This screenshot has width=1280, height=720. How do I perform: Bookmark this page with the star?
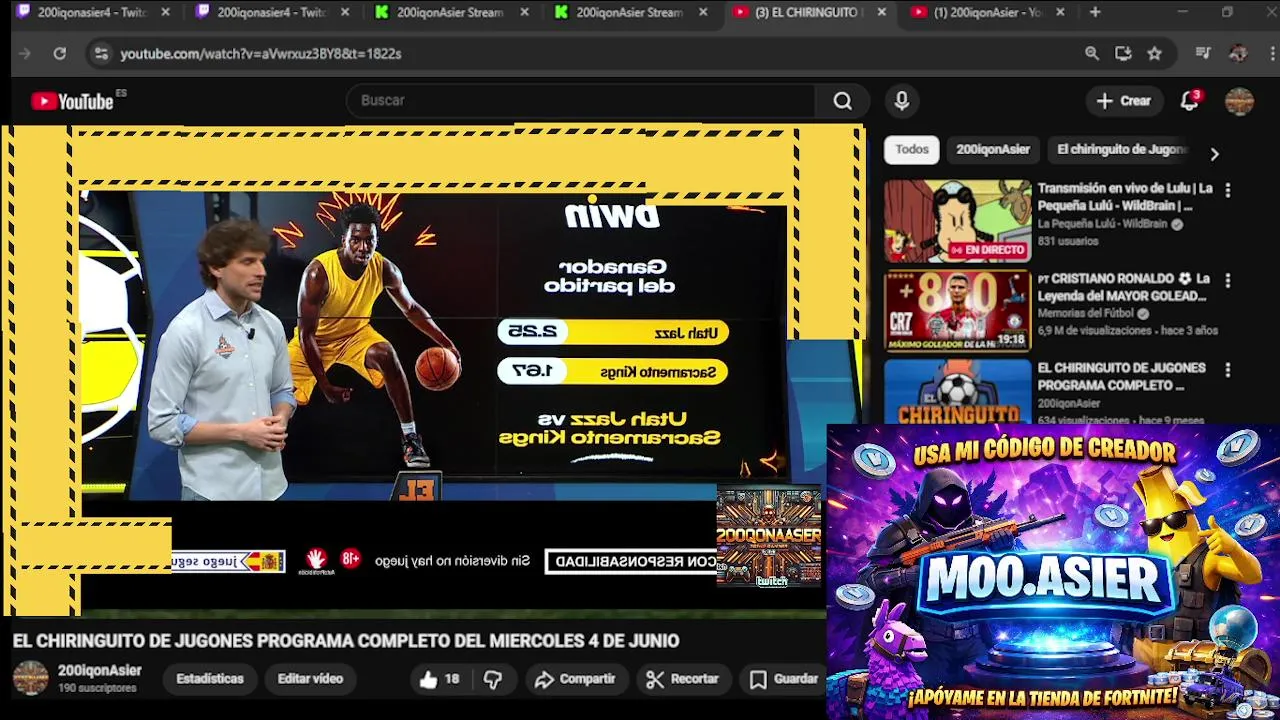(x=1155, y=54)
